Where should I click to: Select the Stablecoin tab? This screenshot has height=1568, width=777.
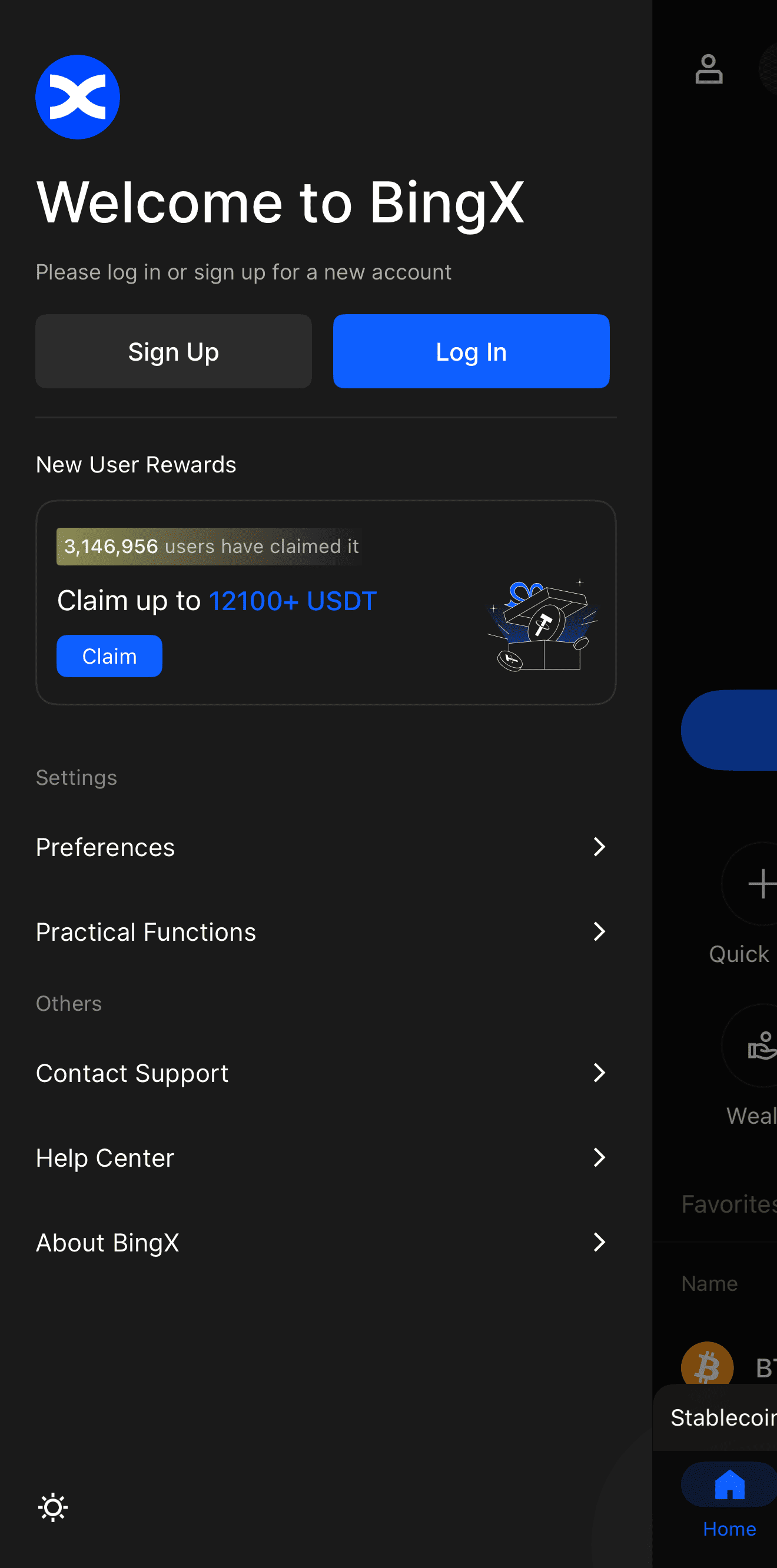point(723,1417)
